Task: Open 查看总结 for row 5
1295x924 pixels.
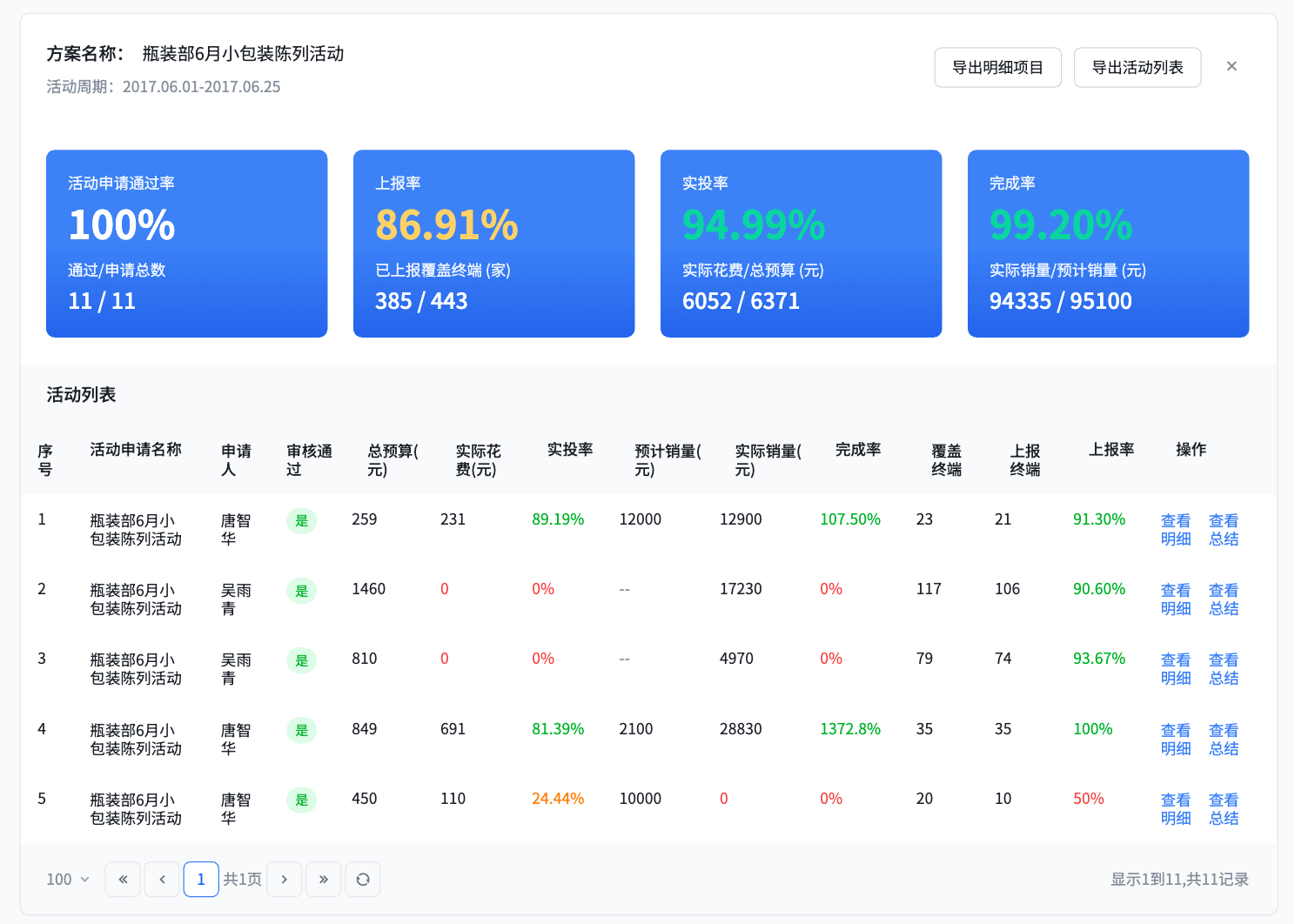Action: (1224, 808)
